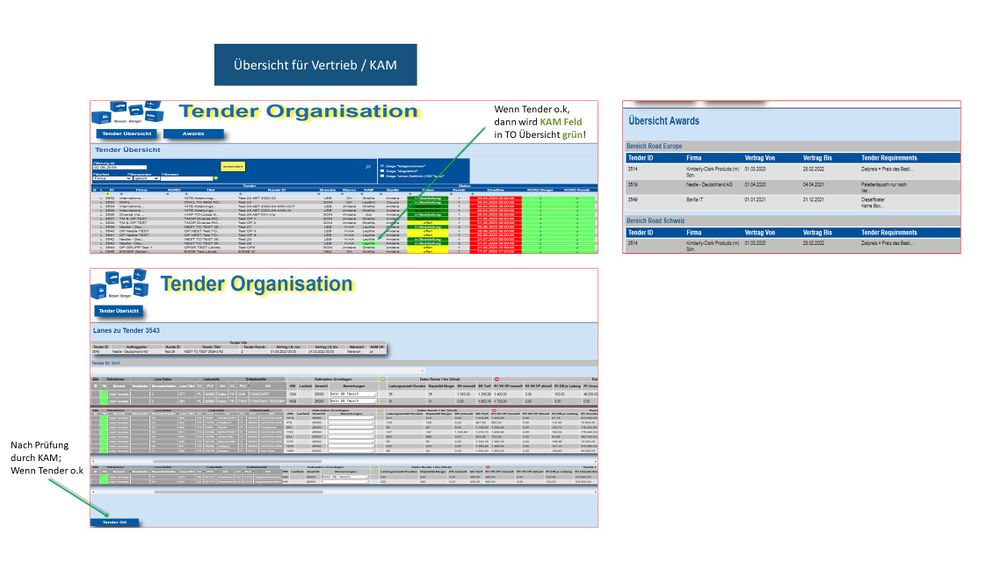Image resolution: width=1000 pixels, height=562 pixels.
Task: Switch to the Awards tab
Action: [193, 134]
